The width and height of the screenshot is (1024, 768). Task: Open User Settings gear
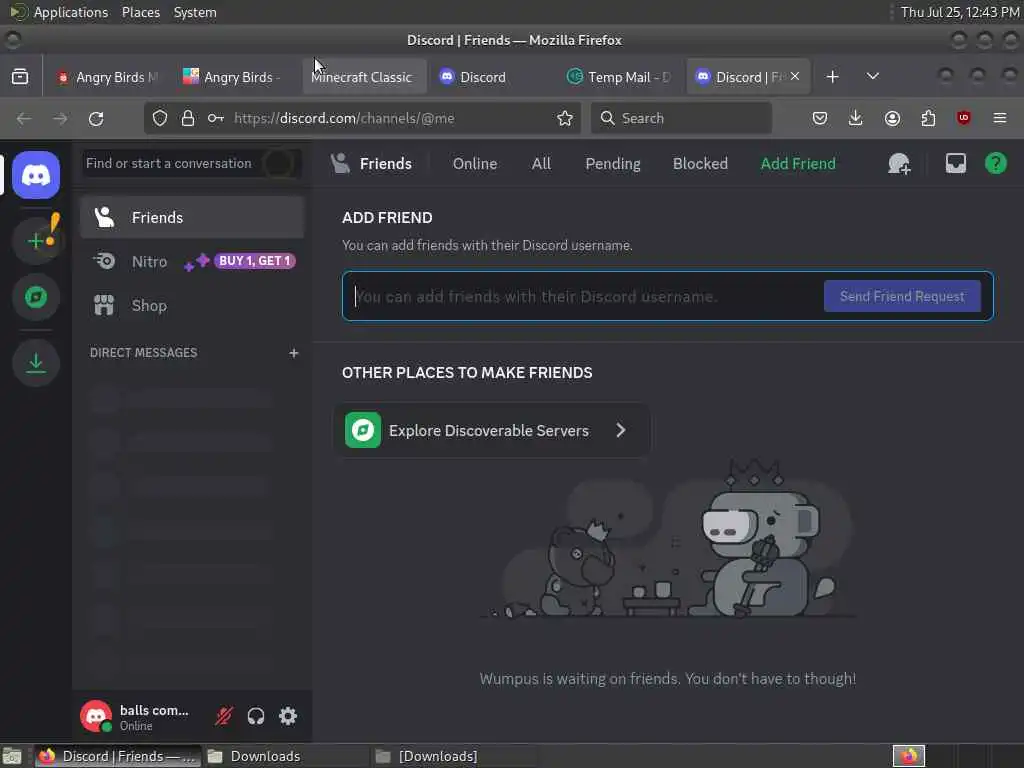(x=288, y=716)
